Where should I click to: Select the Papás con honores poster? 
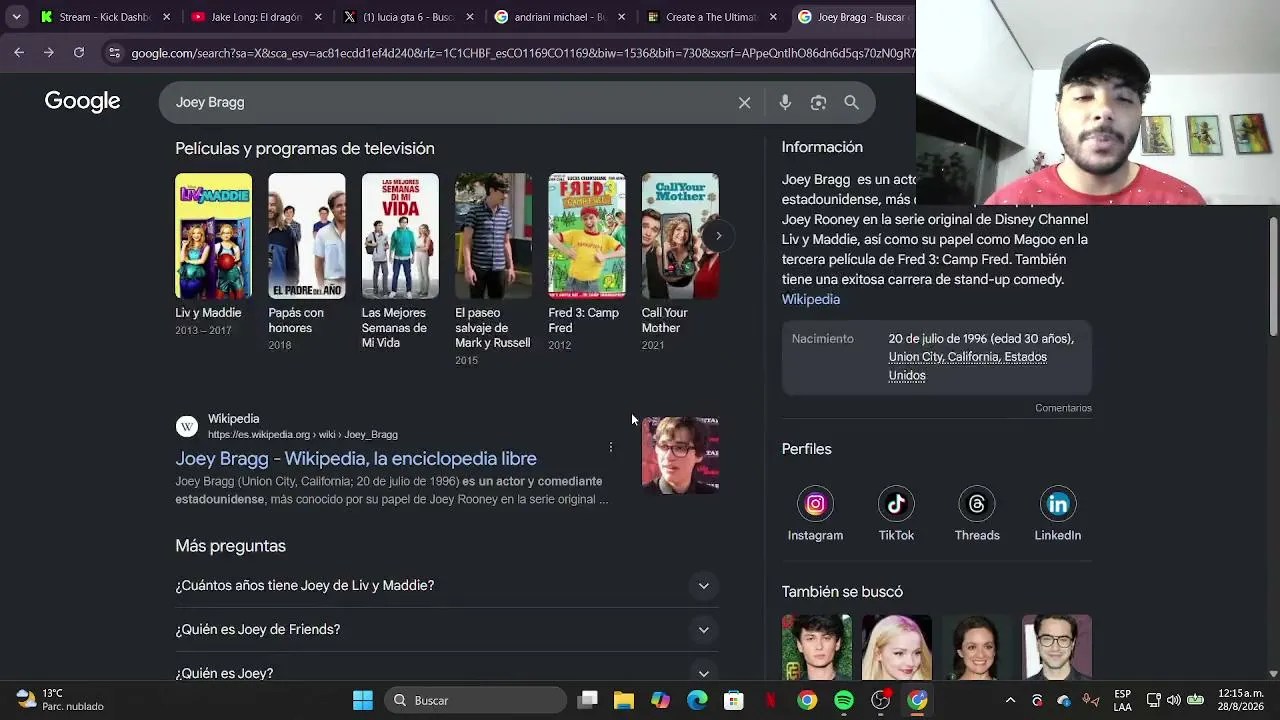[307, 236]
